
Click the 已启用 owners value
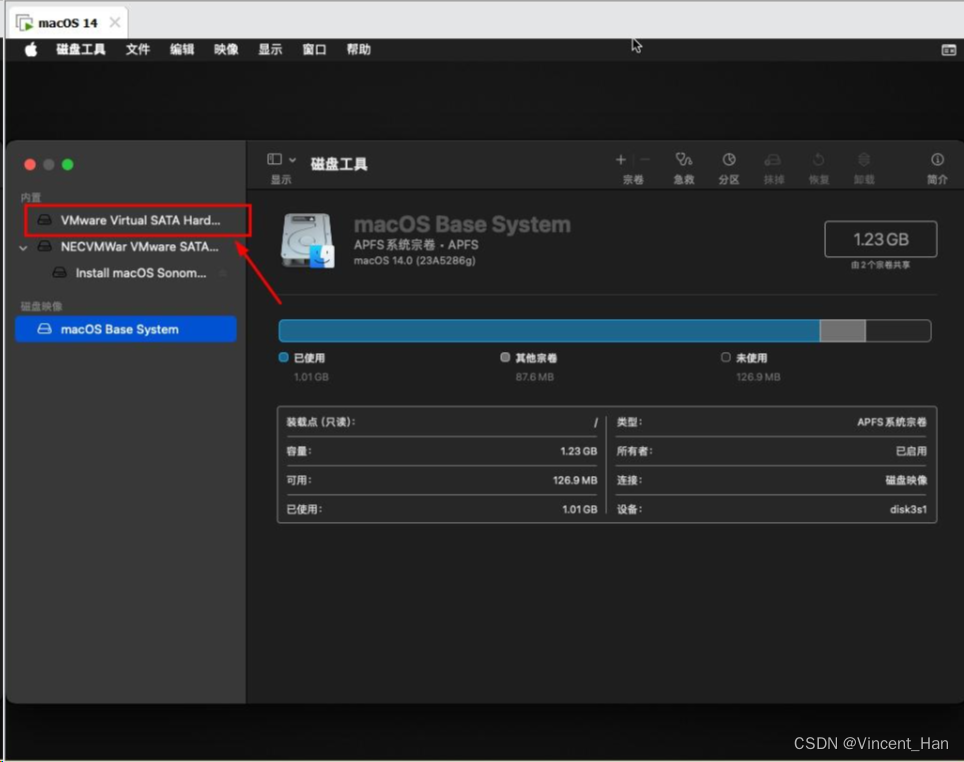point(911,451)
